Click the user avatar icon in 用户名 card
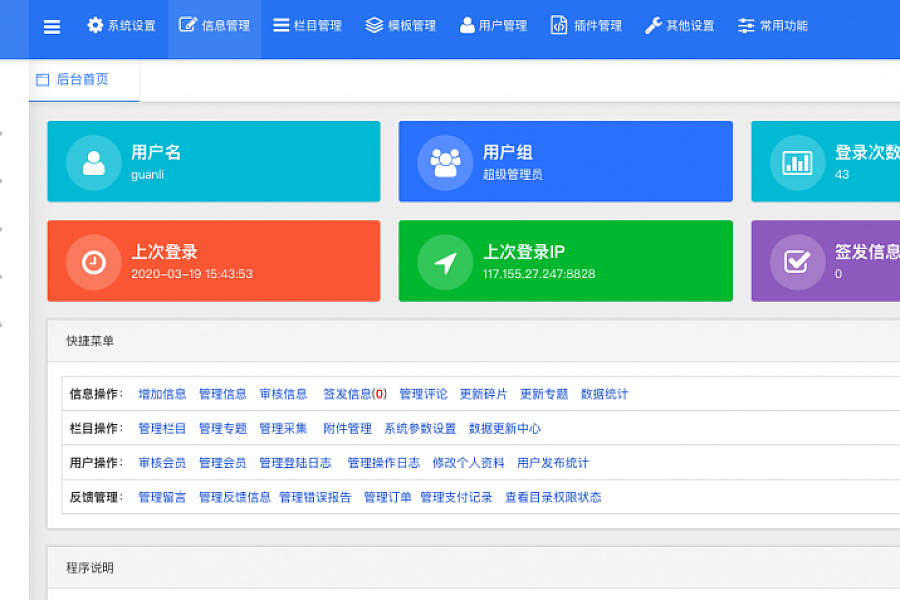This screenshot has width=900, height=600. point(94,162)
